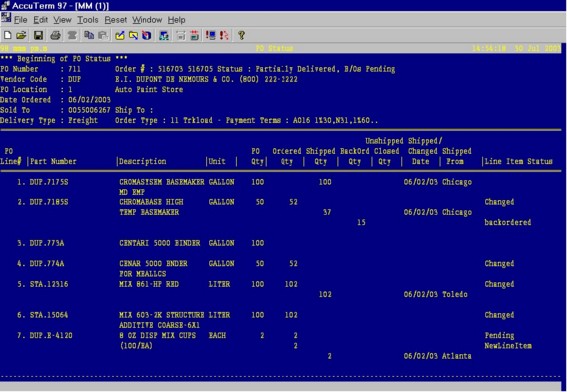Open the View menu
The image size is (567, 392).
62,20
